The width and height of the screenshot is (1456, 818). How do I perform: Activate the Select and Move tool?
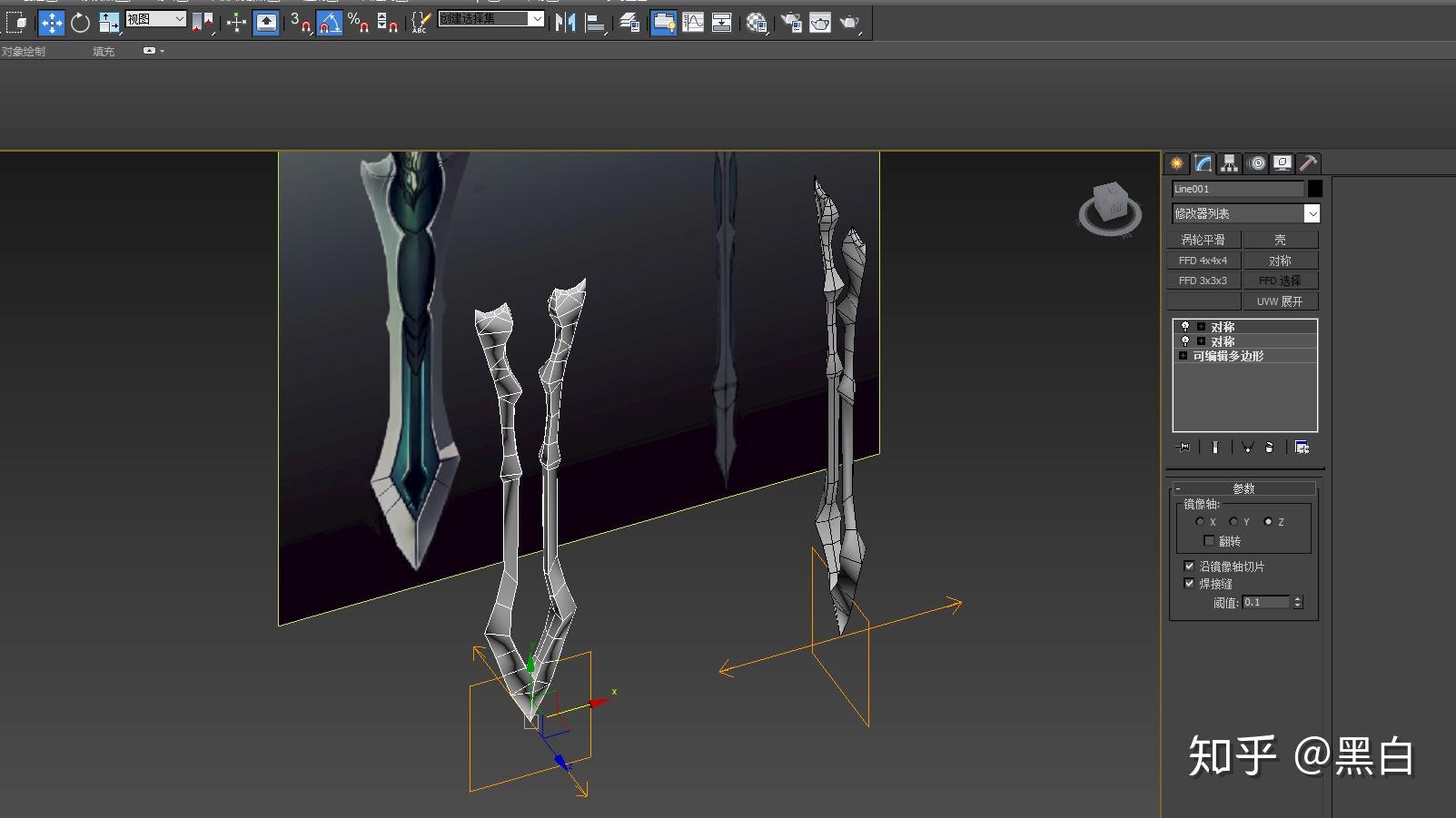(x=52, y=22)
